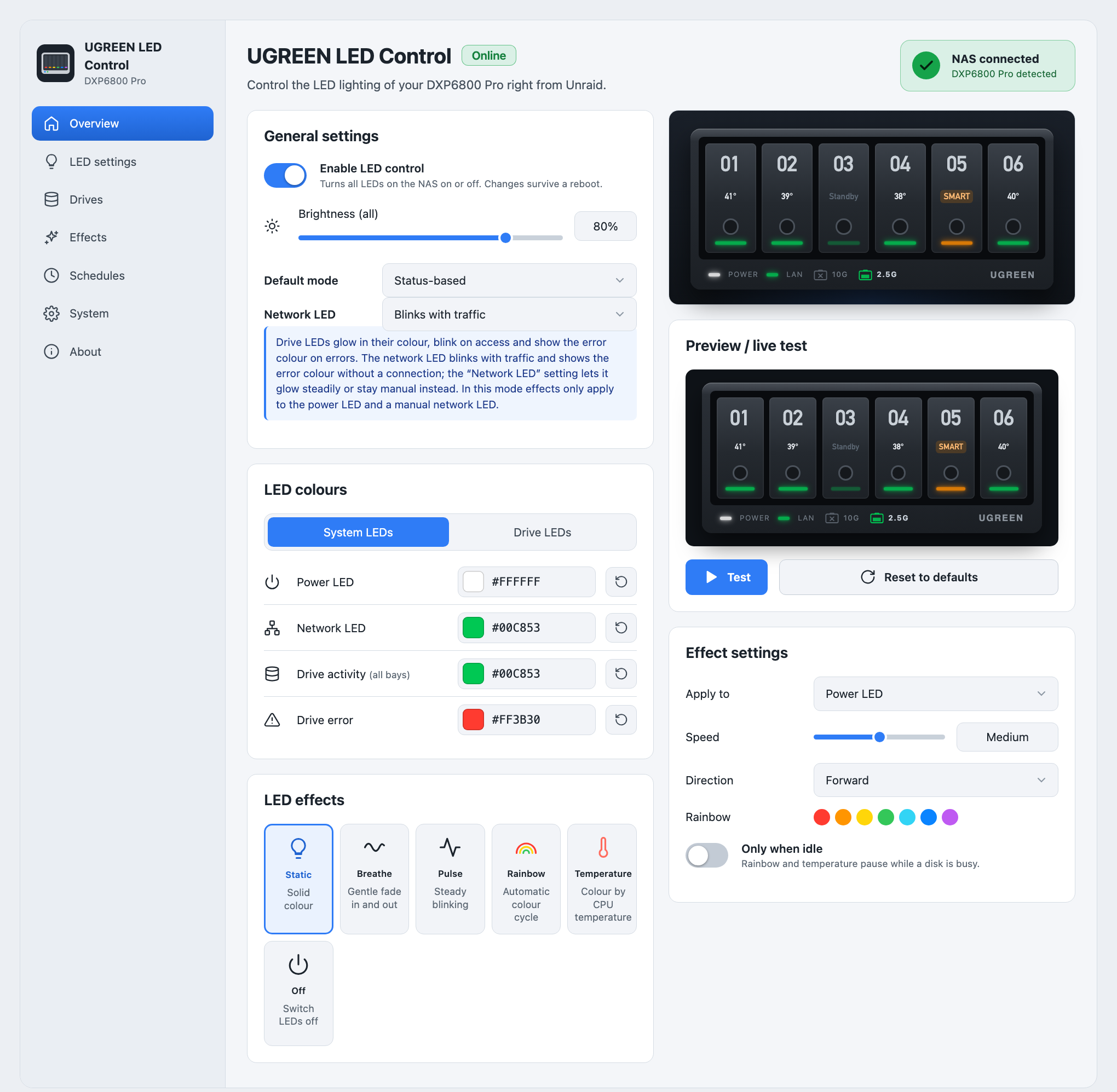Click the Power LED white colour swatch
1117x1092 pixels.
pos(473,581)
